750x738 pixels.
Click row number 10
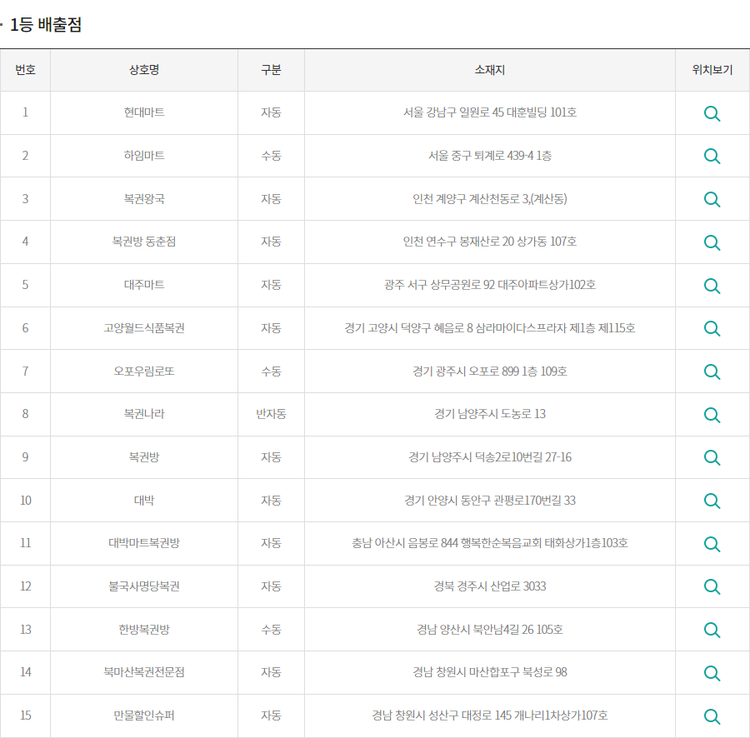[x=25, y=500]
